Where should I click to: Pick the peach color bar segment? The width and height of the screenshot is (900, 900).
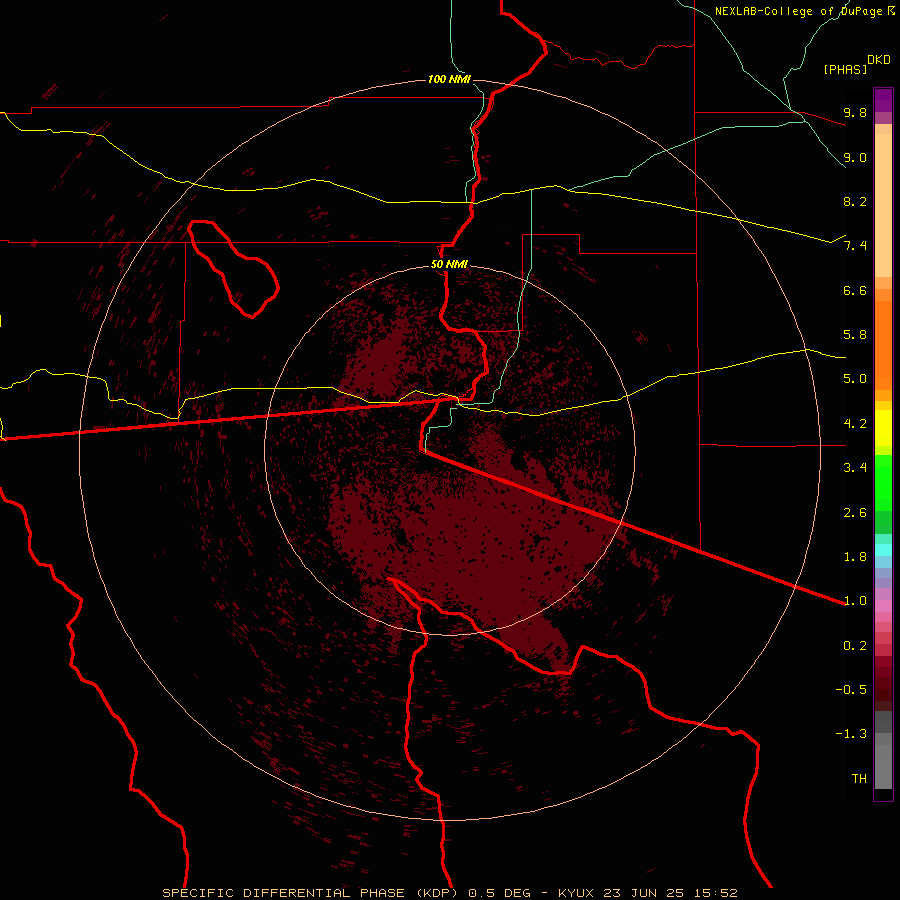pos(883,205)
